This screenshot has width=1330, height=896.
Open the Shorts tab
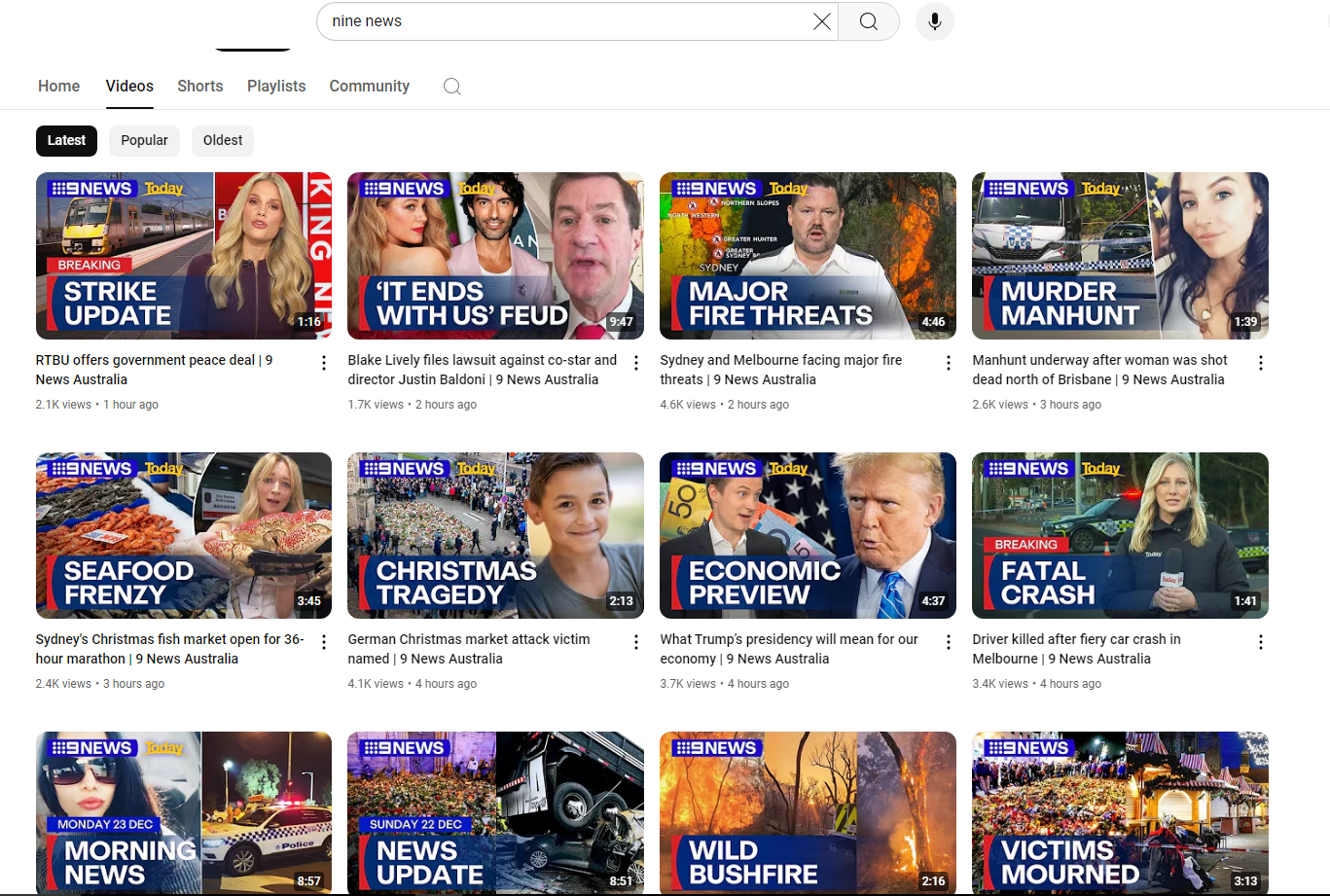tap(200, 87)
